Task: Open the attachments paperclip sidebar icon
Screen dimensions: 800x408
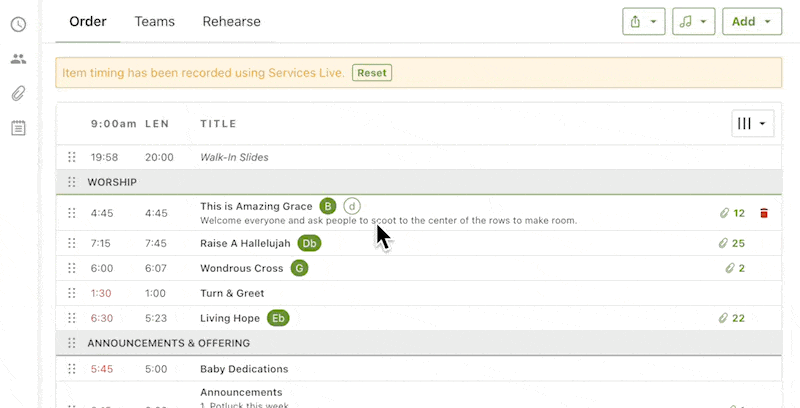Action: click(x=18, y=93)
